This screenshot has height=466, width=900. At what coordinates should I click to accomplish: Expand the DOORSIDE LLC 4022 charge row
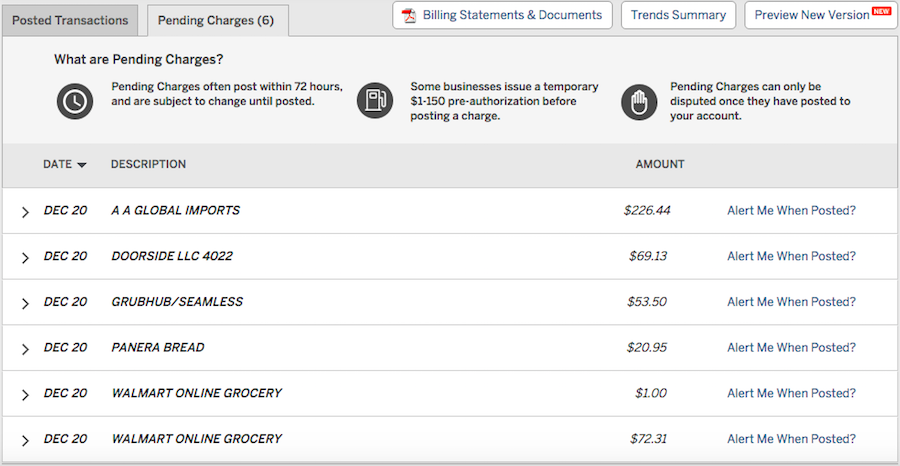pyautogui.click(x=25, y=258)
